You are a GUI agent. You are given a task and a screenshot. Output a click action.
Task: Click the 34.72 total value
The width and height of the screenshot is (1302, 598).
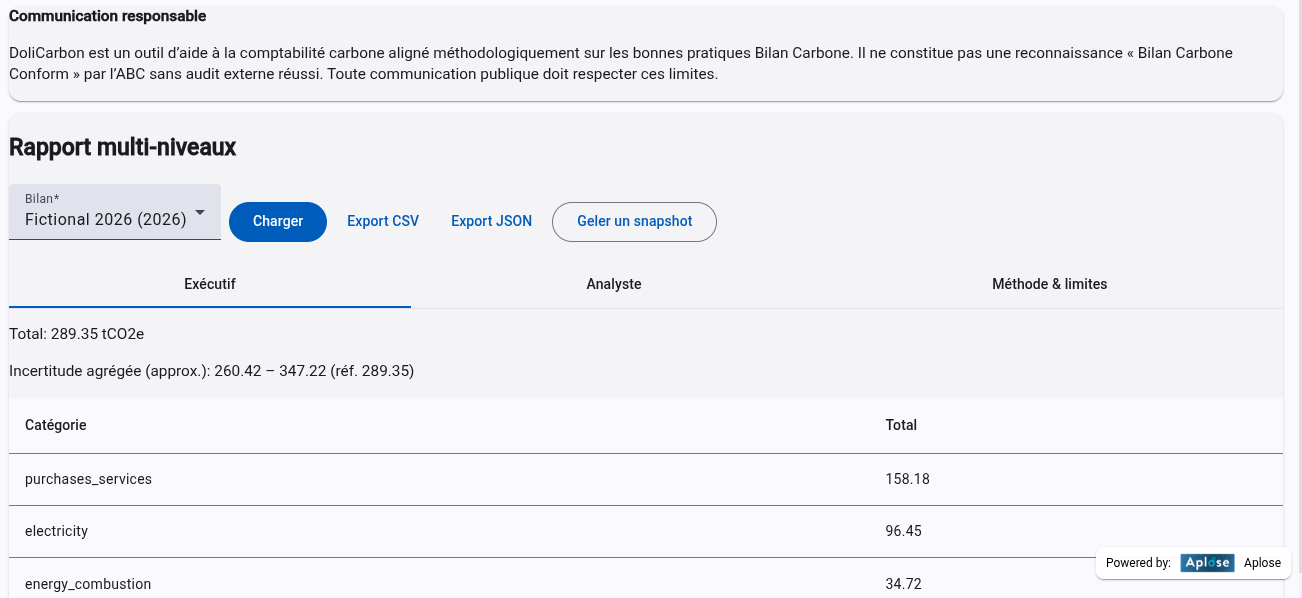coord(903,584)
